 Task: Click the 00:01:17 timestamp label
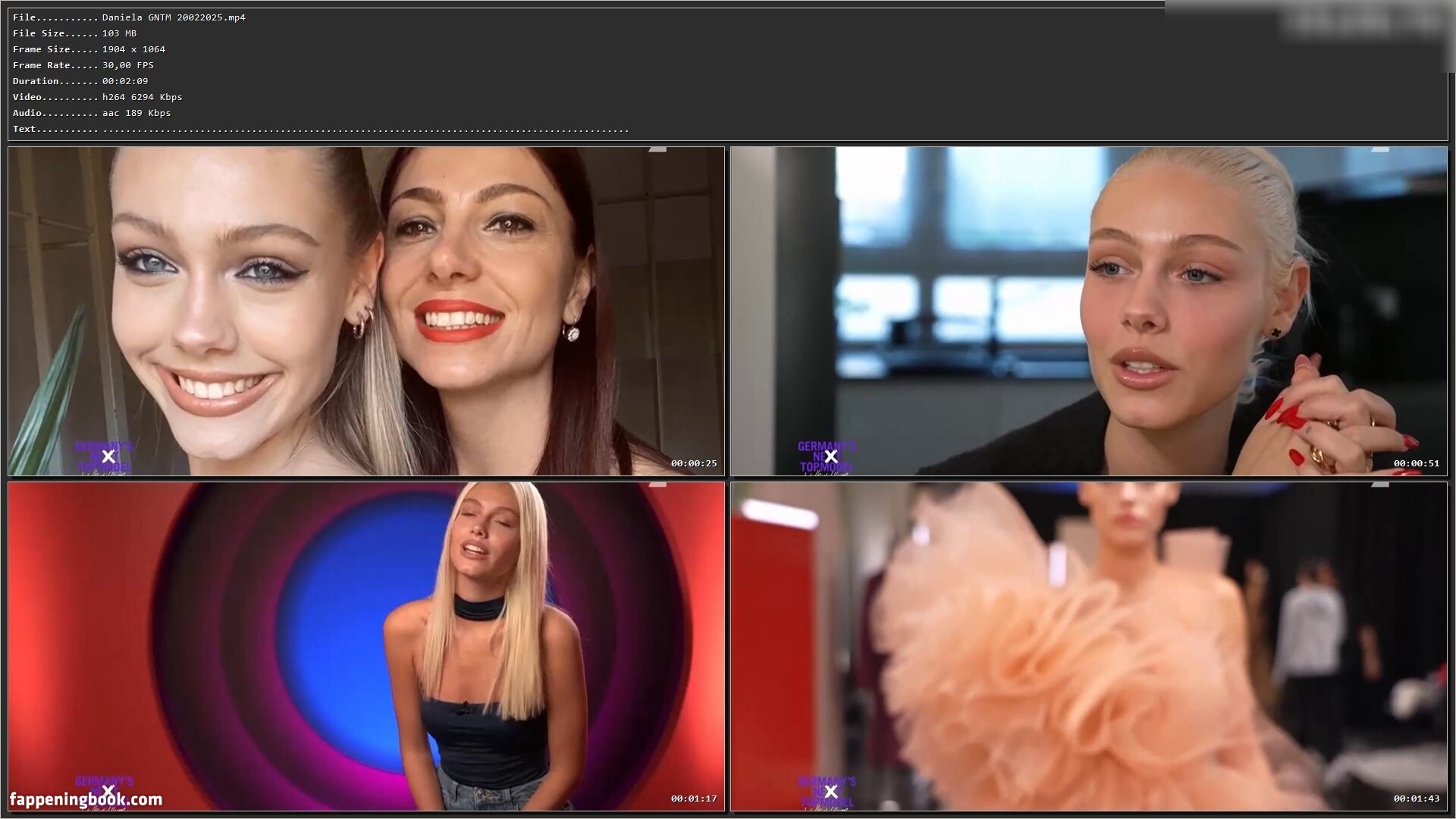pyautogui.click(x=693, y=799)
